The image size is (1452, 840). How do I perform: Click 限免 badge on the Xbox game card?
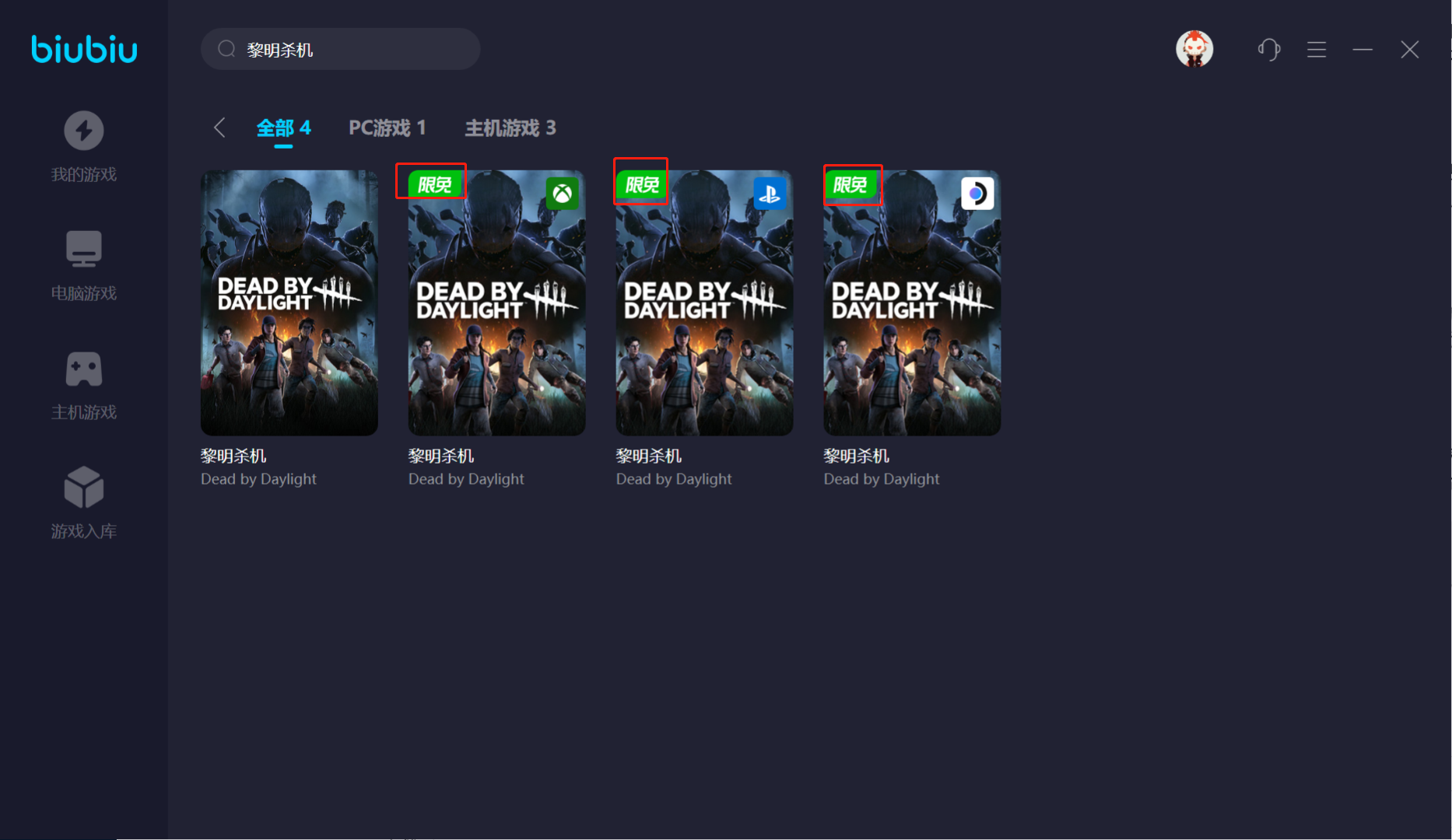(x=433, y=184)
